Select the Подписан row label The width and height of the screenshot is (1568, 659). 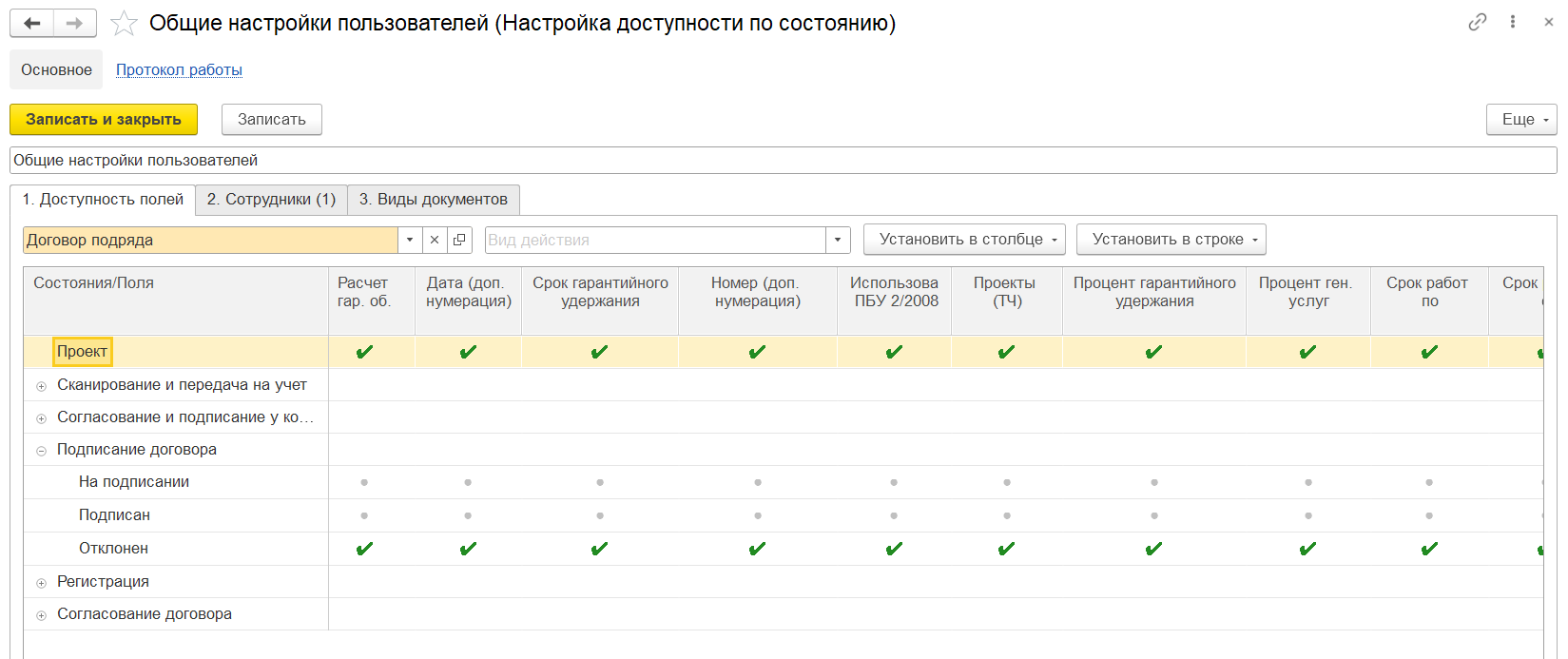pyautogui.click(x=114, y=515)
